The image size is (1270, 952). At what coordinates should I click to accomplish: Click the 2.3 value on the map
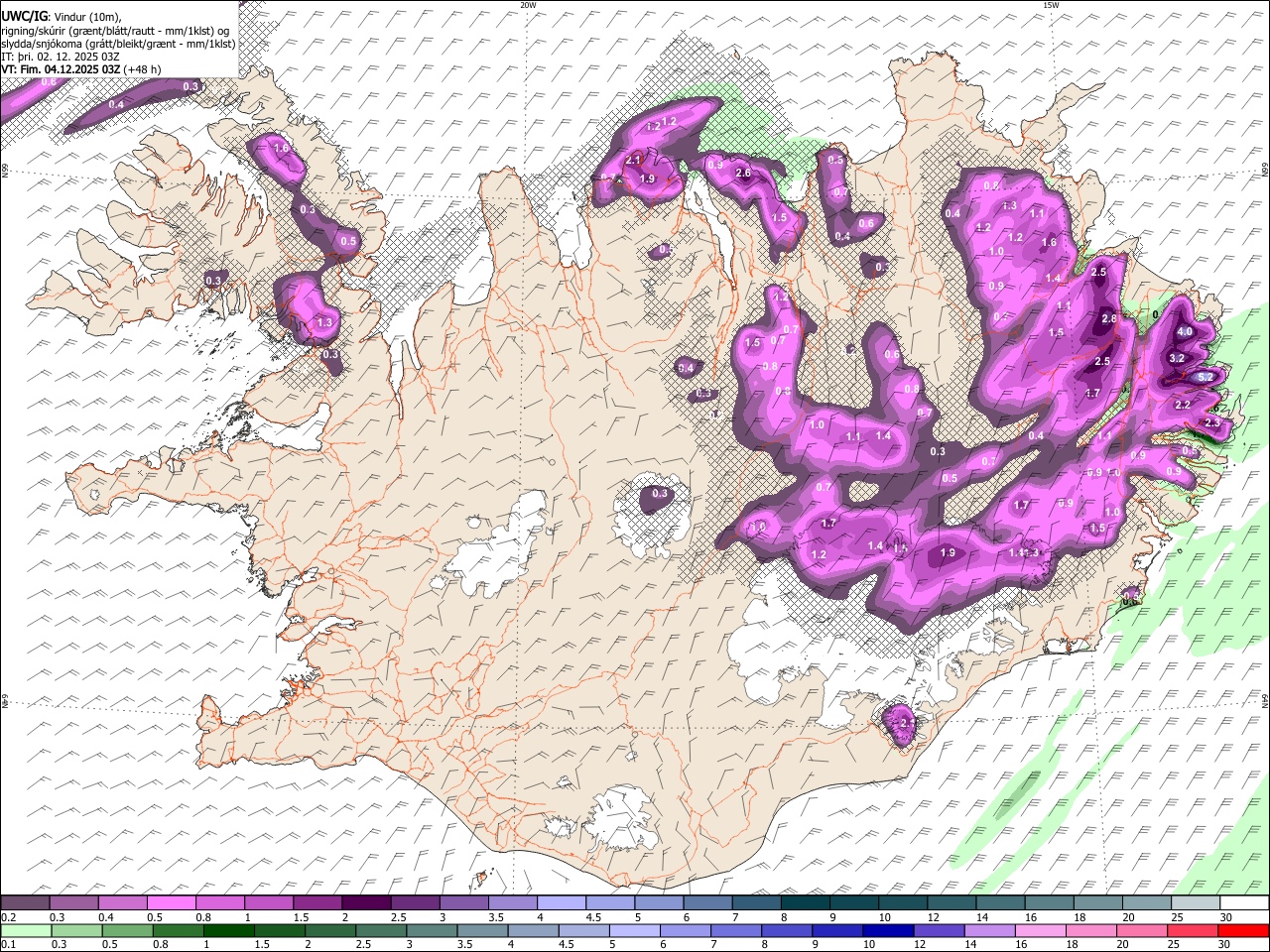coord(1212,423)
